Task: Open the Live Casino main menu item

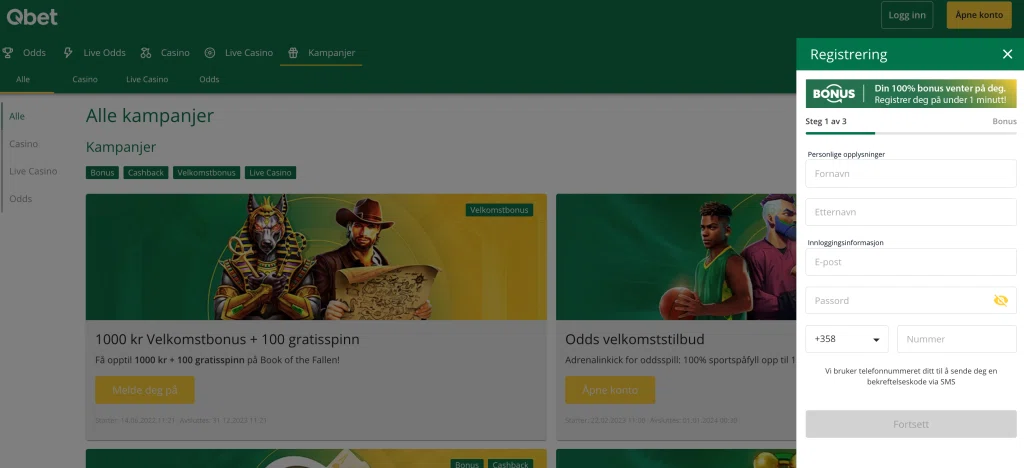Action: click(249, 53)
